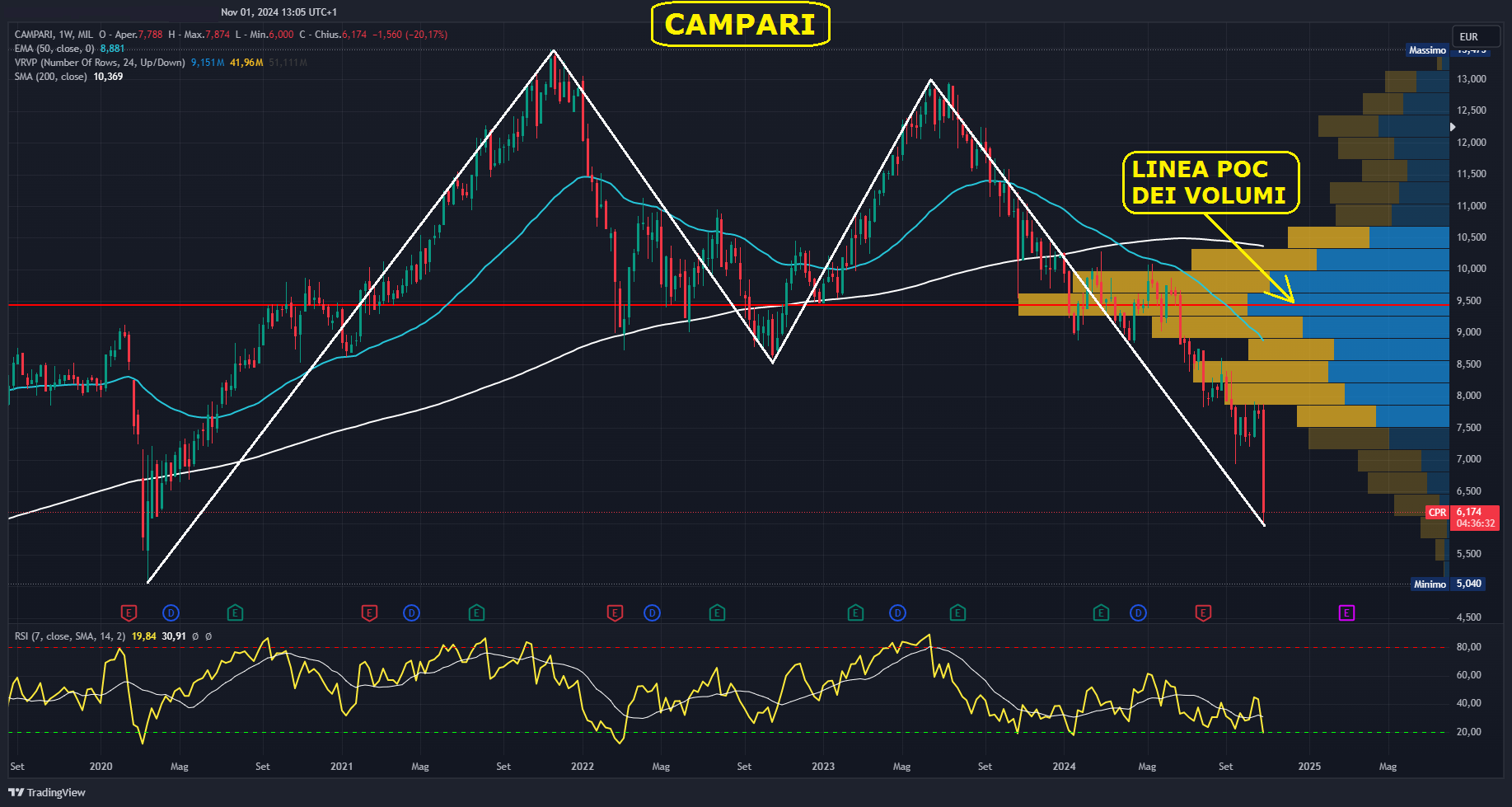This screenshot has height=807, width=1512.
Task: Click the timestamp Nov 01, 2024 13:05 UTC+1
Action: 279,12
